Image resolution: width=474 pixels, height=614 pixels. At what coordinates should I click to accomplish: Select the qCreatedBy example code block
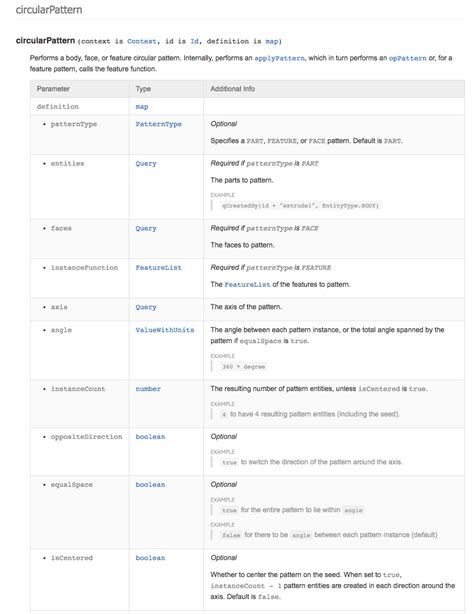click(x=300, y=206)
